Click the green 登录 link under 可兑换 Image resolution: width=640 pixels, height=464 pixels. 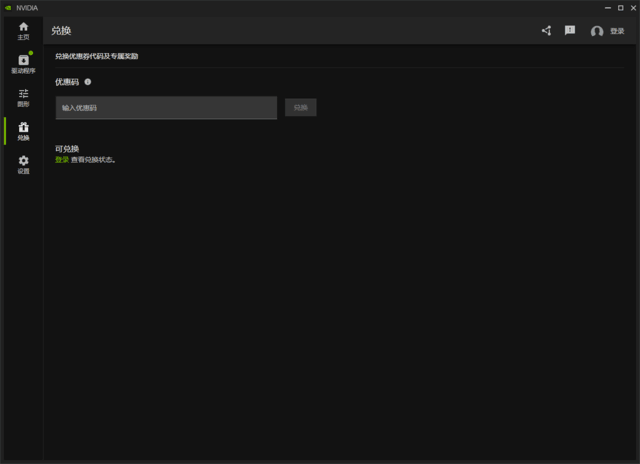coord(62,160)
